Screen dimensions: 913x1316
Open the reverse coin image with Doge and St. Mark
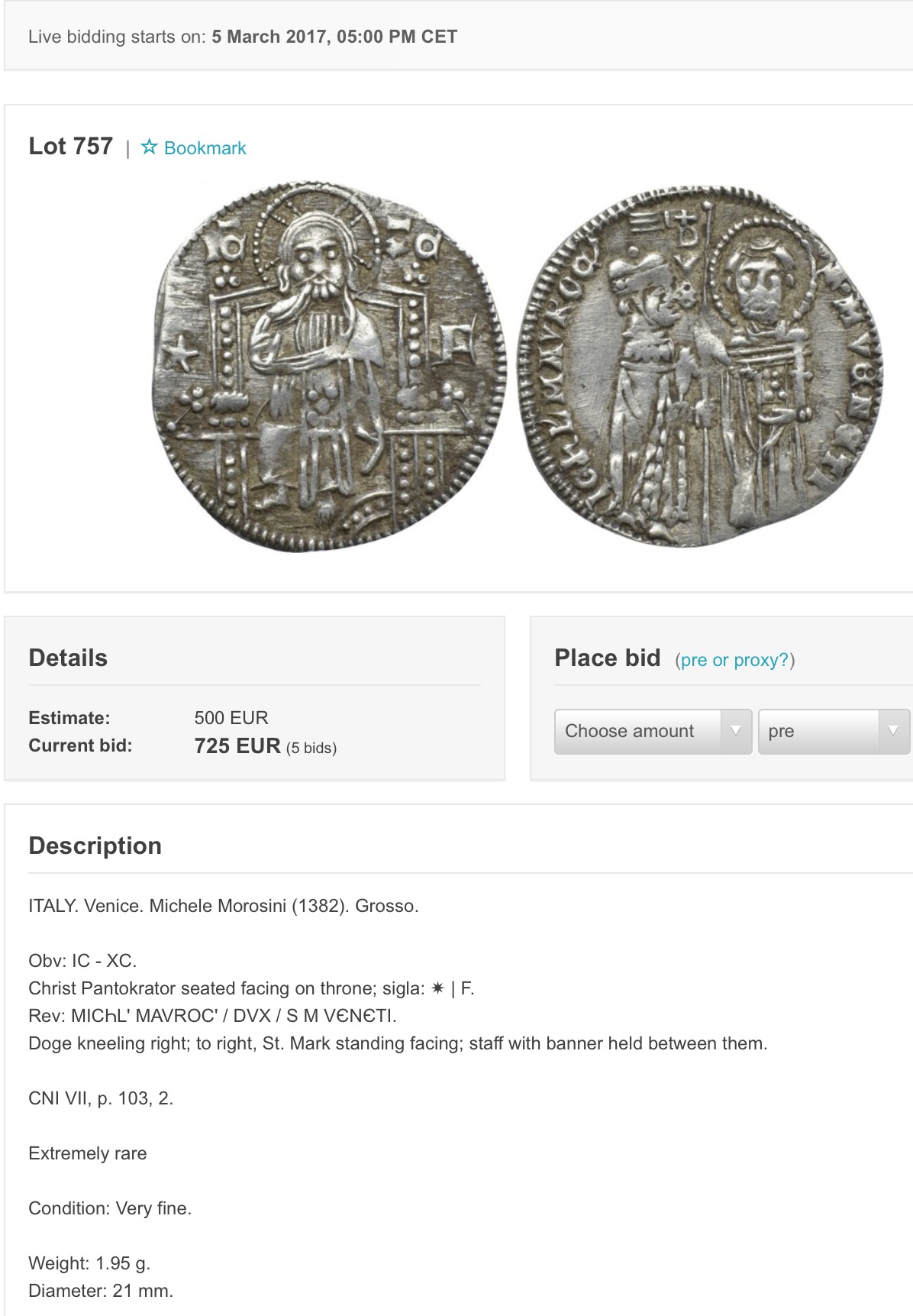[700, 366]
